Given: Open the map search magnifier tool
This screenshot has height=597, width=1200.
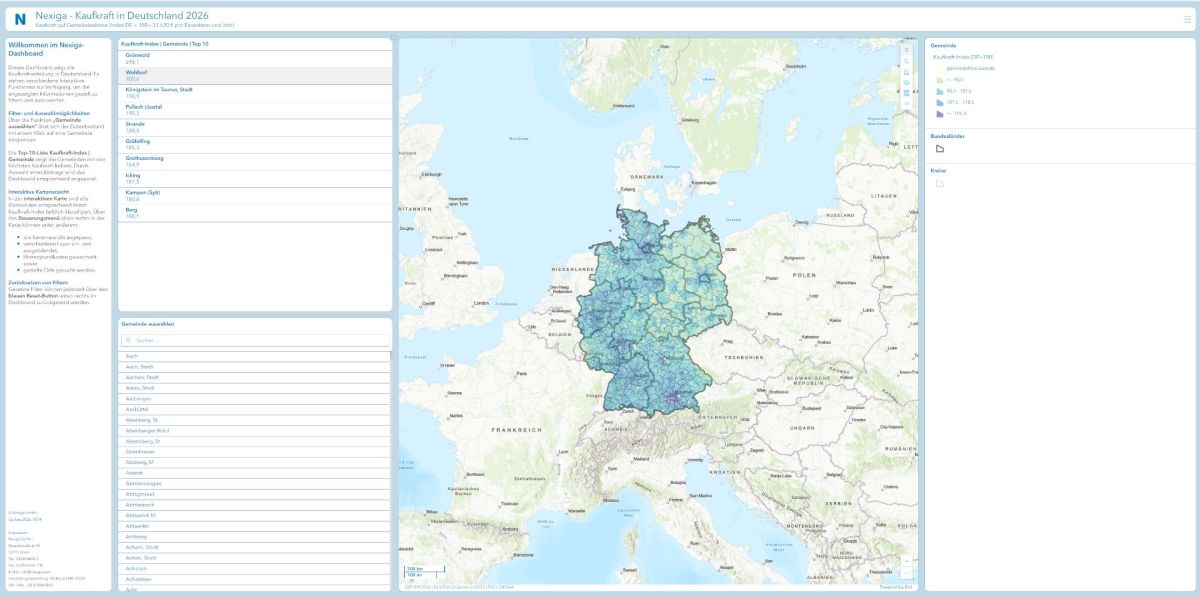Looking at the screenshot, I should tap(906, 61).
